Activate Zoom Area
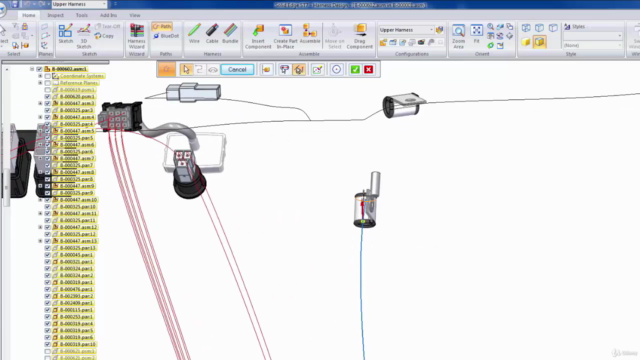The image size is (640, 360). [458, 36]
